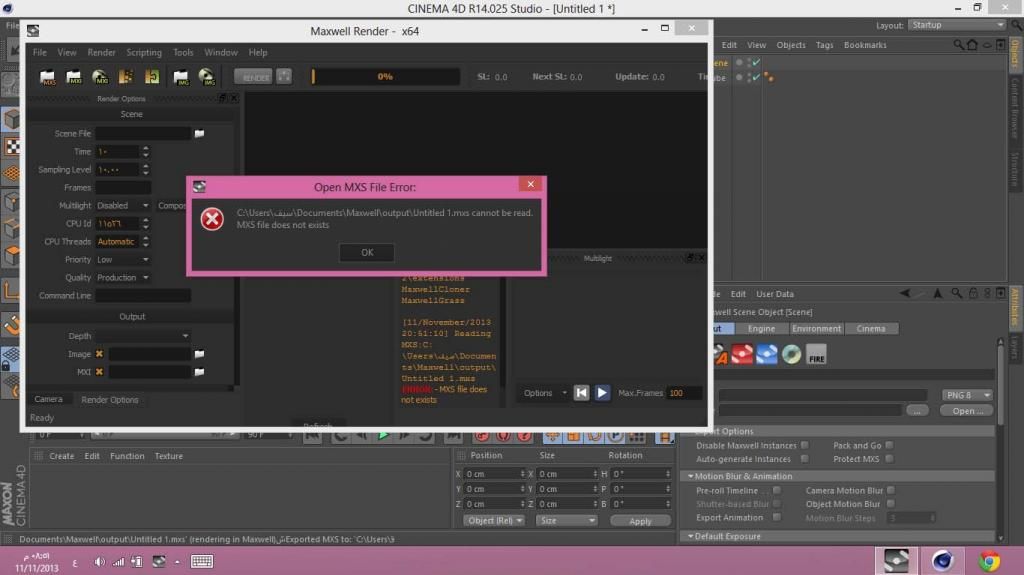This screenshot has height=575, width=1024.
Task: Browse for MXI output folder icon
Action: (199, 372)
